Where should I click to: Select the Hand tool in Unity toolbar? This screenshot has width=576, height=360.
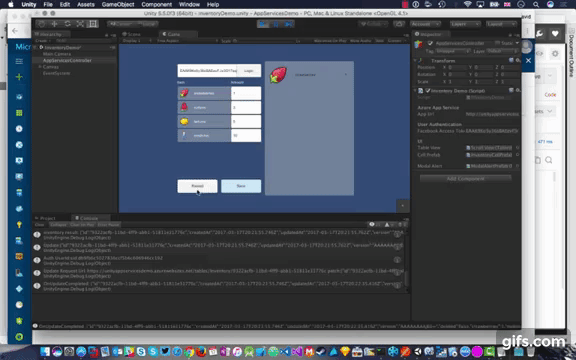pyautogui.click(x=42, y=24)
